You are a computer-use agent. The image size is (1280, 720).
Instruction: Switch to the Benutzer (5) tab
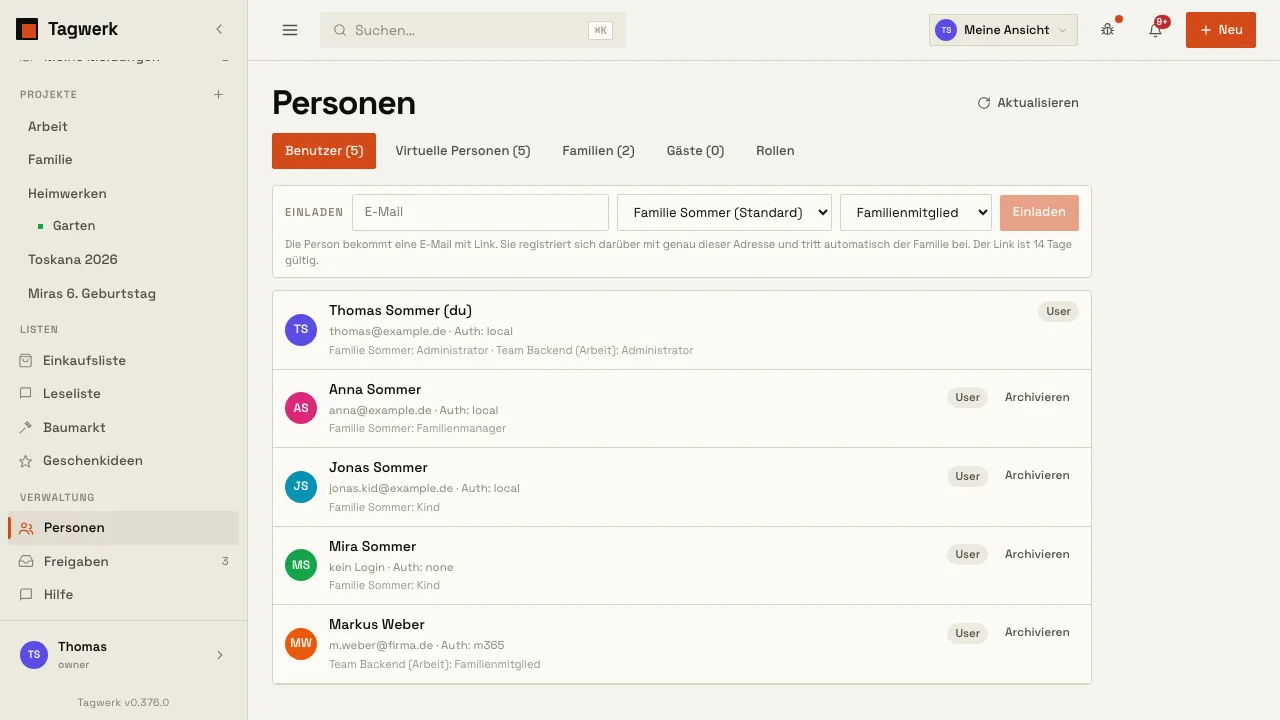(324, 151)
